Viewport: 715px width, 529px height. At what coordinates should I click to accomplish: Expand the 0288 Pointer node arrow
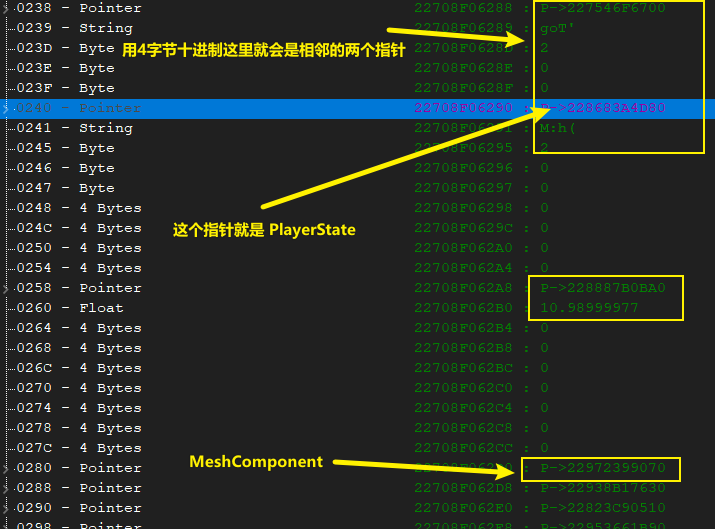coord(5,488)
